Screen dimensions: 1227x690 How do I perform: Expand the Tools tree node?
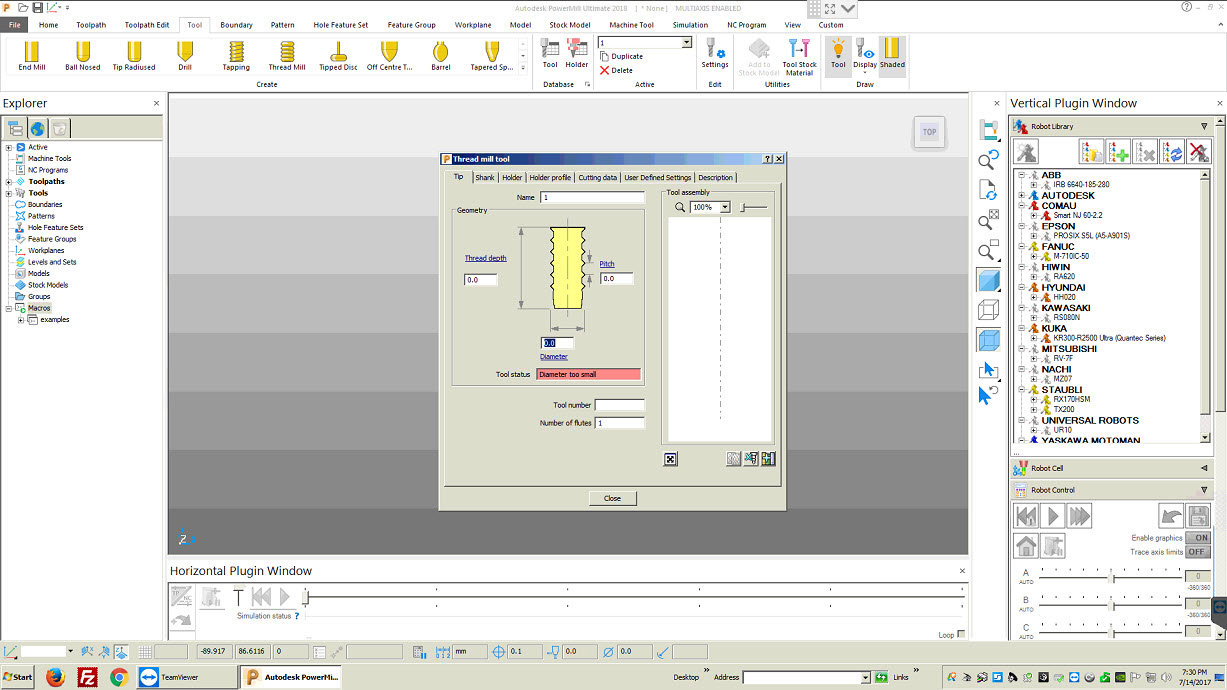pos(8,193)
